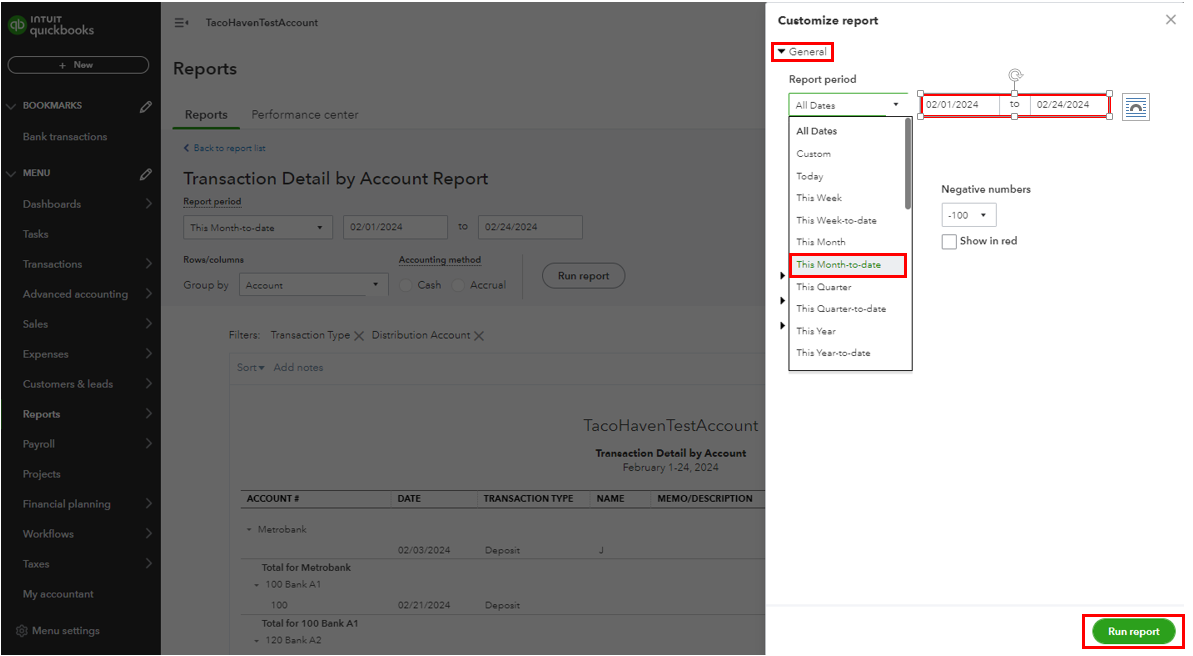Click the pencil edit icon beside BOOKMARKS
This screenshot has height=656, width=1193.
click(x=146, y=107)
